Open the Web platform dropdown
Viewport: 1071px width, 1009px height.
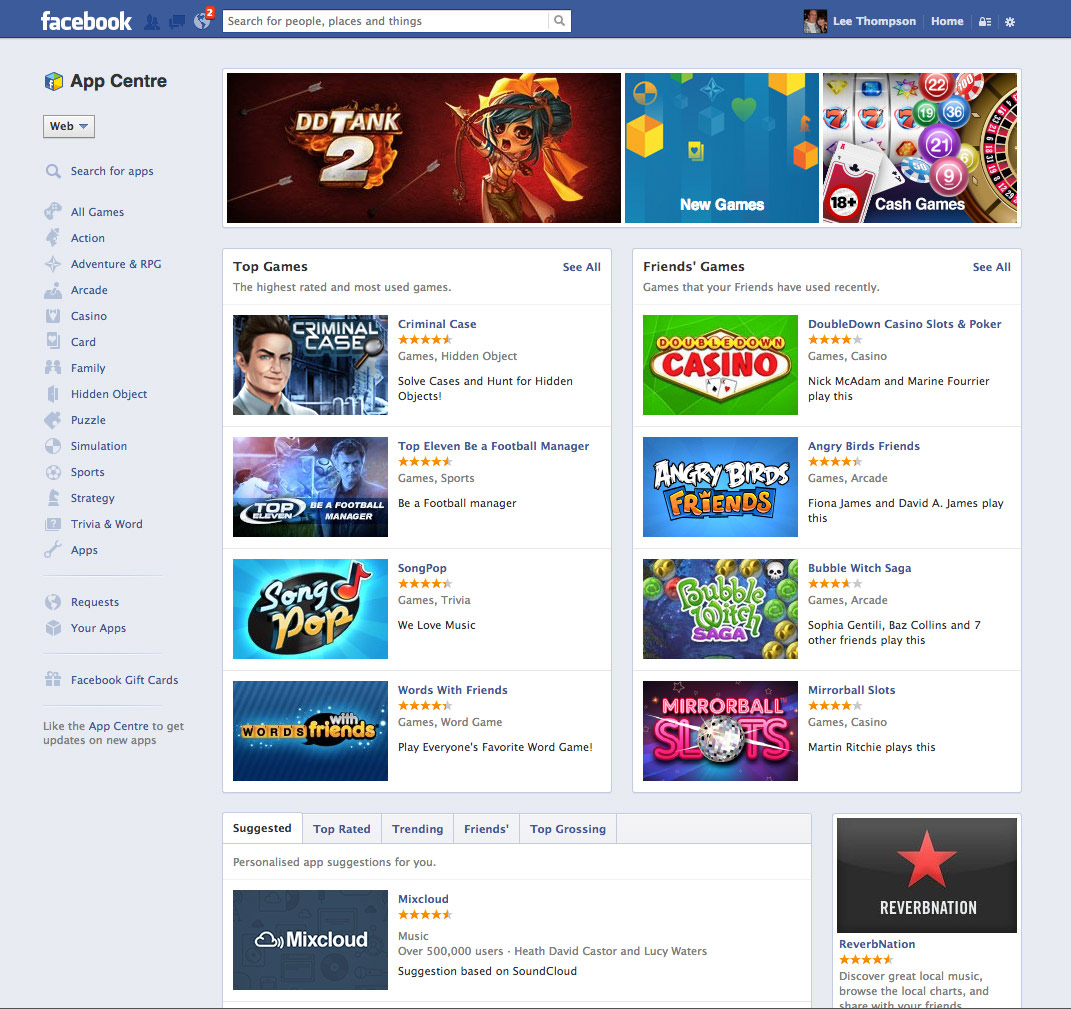69,126
